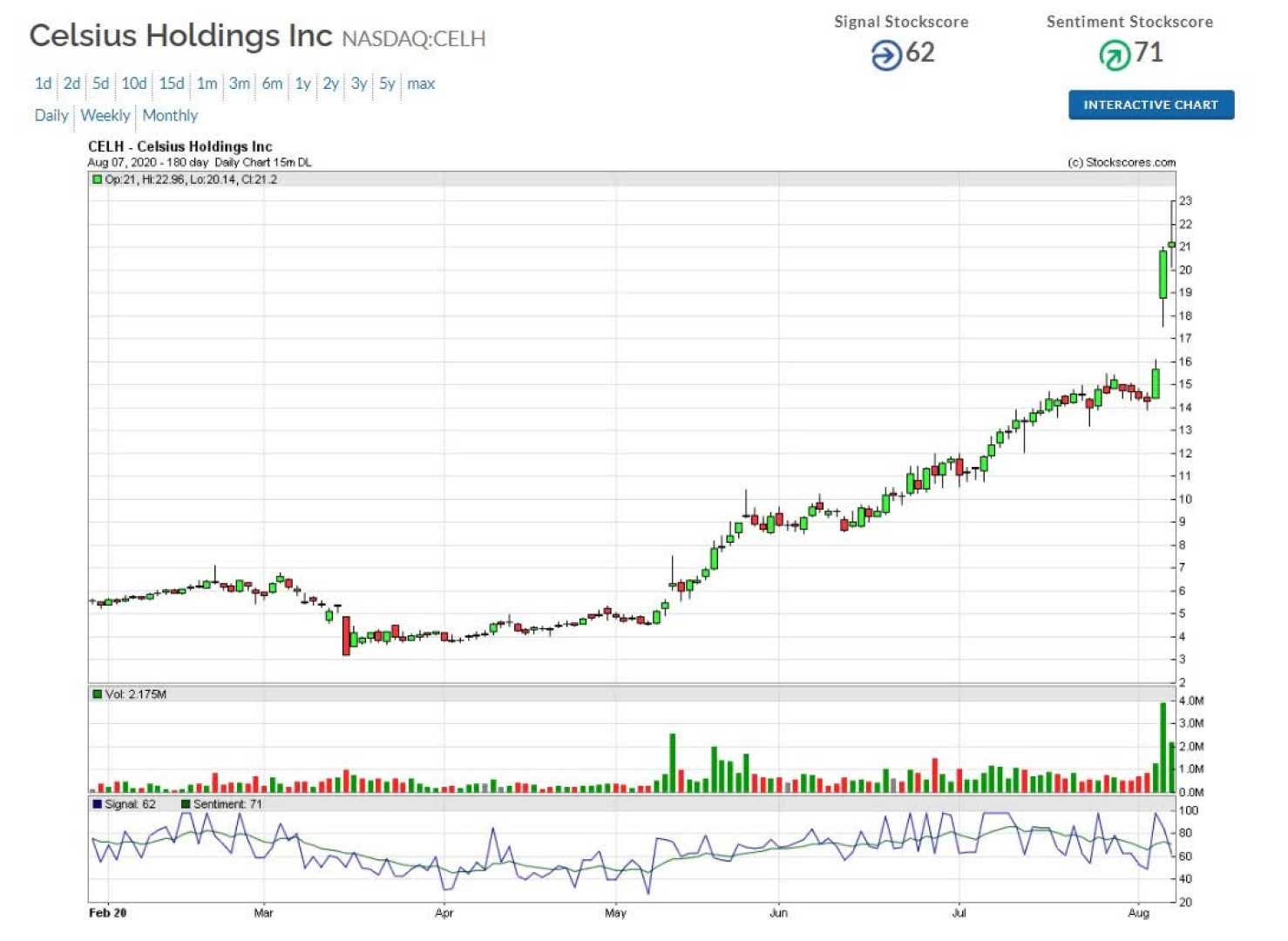The image size is (1288, 941).
Task: Open the Interactive Chart
Action: coord(1150,105)
